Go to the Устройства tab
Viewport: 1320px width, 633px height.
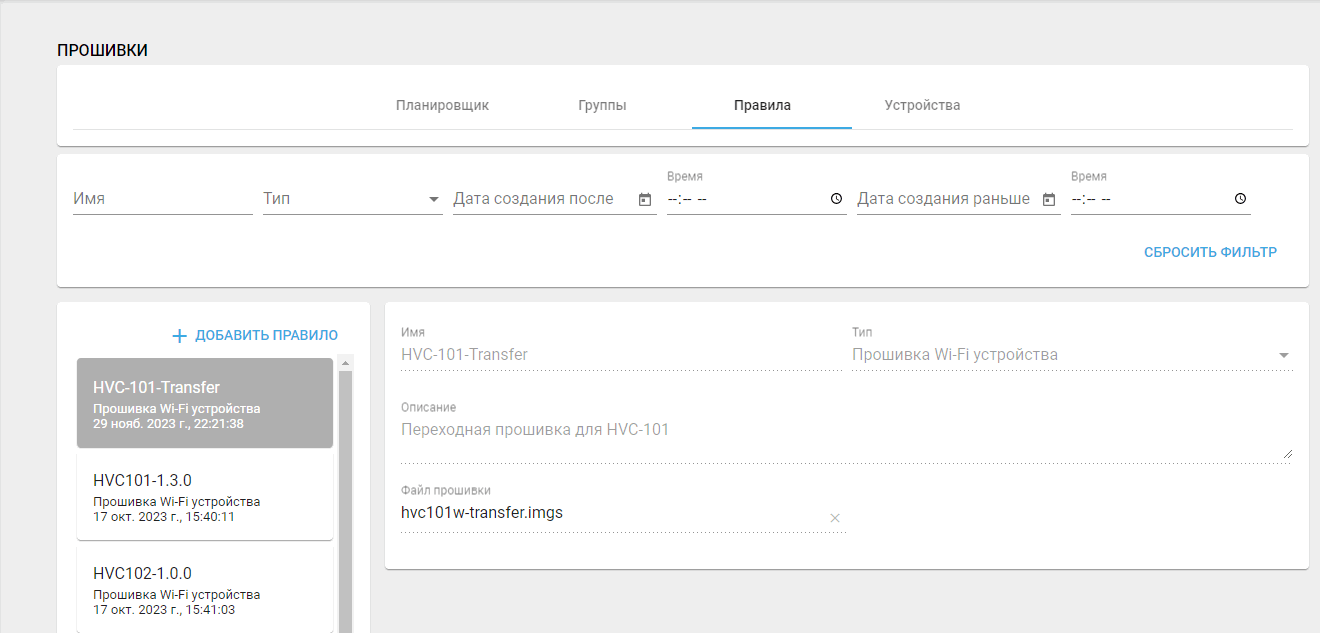[922, 105]
